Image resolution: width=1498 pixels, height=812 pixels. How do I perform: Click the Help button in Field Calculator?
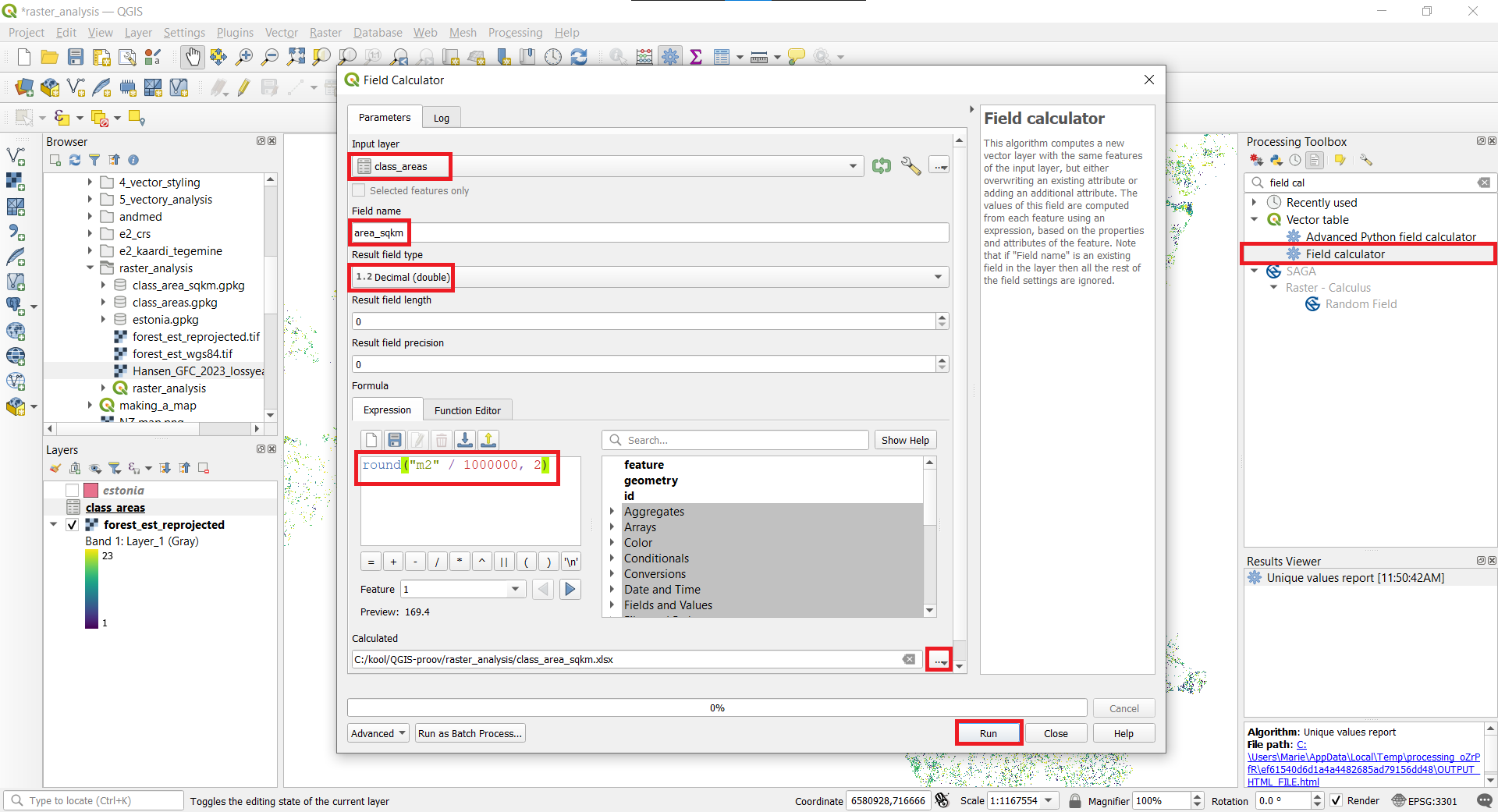(x=1123, y=733)
